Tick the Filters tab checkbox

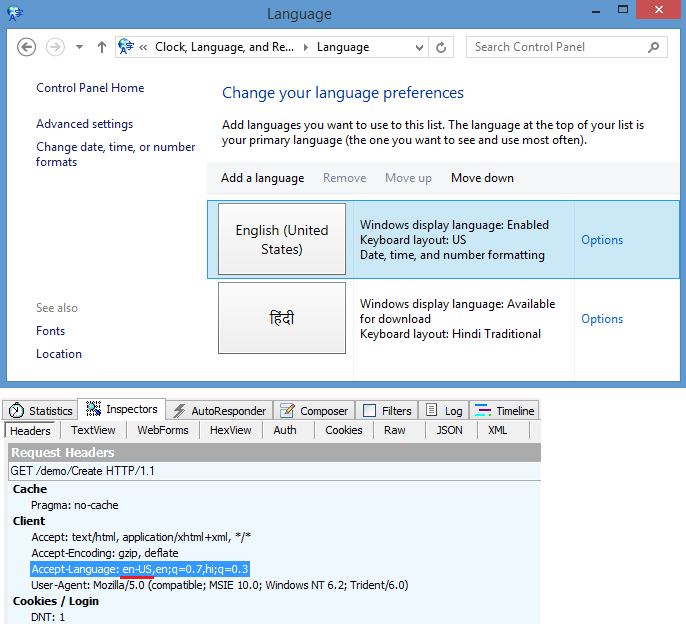coord(369,410)
